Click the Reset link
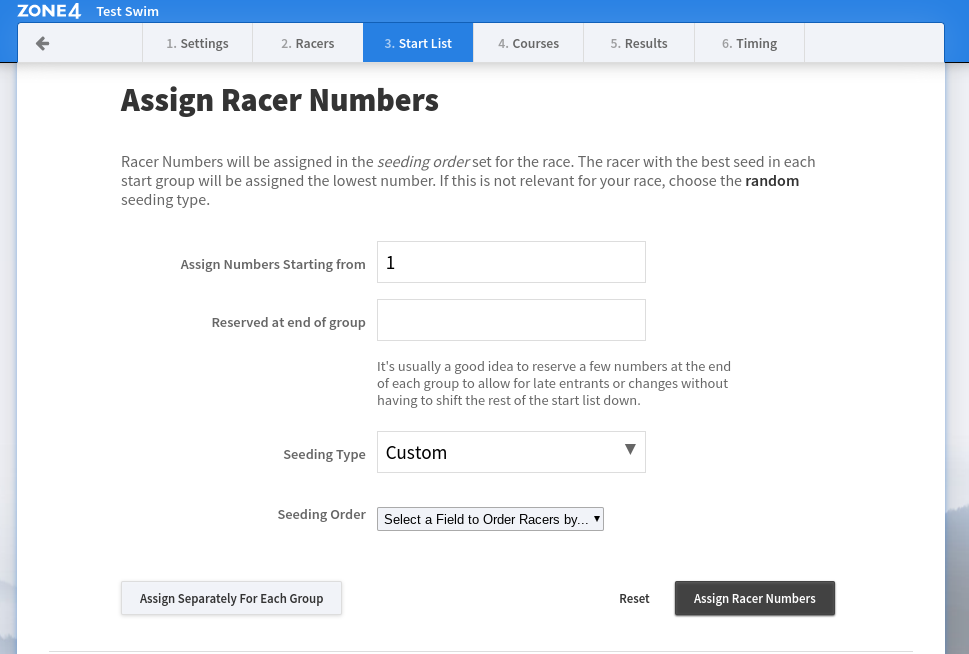969x654 pixels. point(634,598)
